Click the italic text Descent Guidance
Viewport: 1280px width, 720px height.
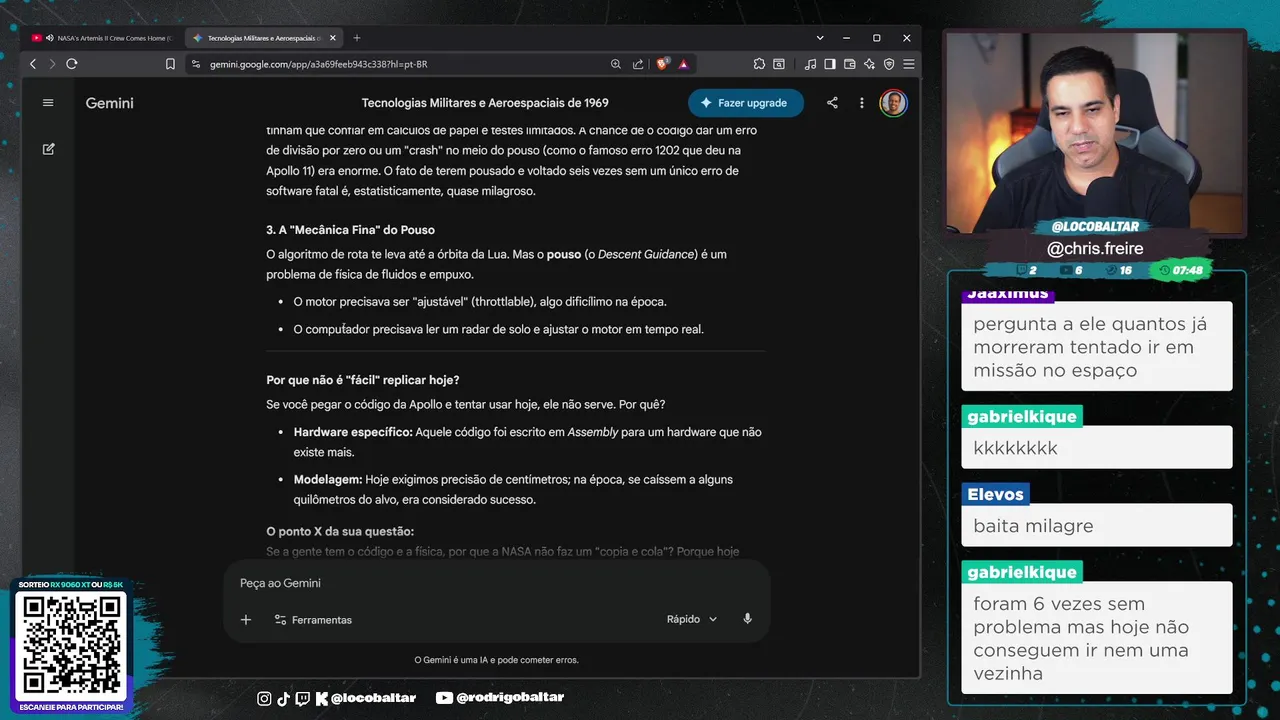[x=646, y=254]
